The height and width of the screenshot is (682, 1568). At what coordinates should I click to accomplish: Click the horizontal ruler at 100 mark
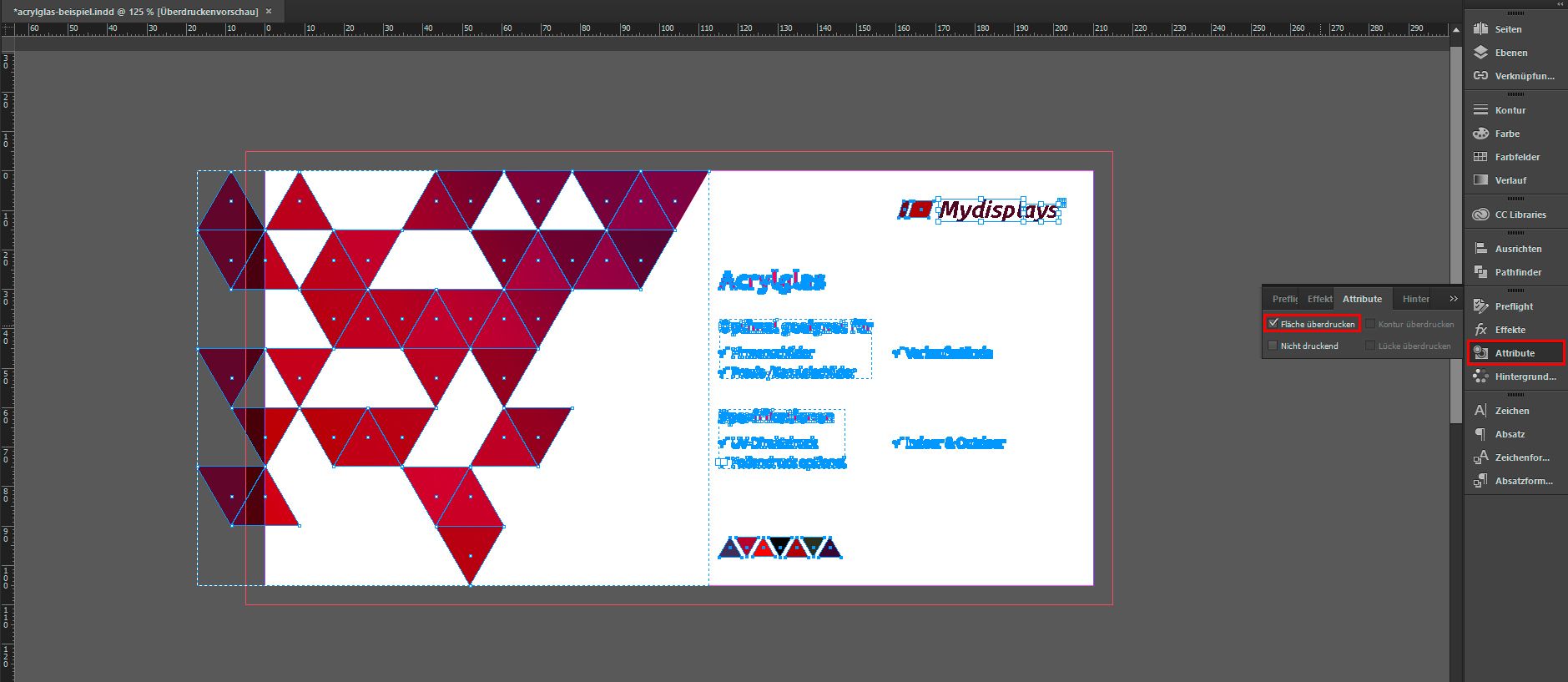pyautogui.click(x=667, y=28)
